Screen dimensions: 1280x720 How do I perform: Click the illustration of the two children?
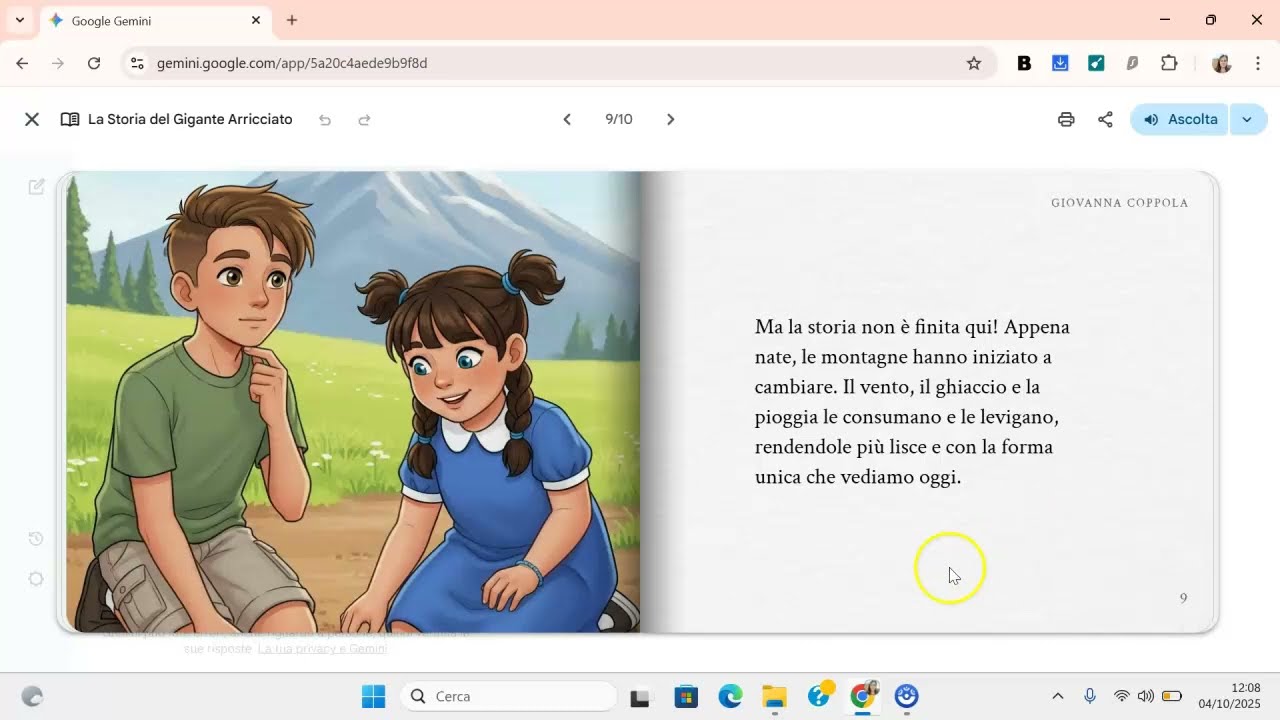pos(353,402)
